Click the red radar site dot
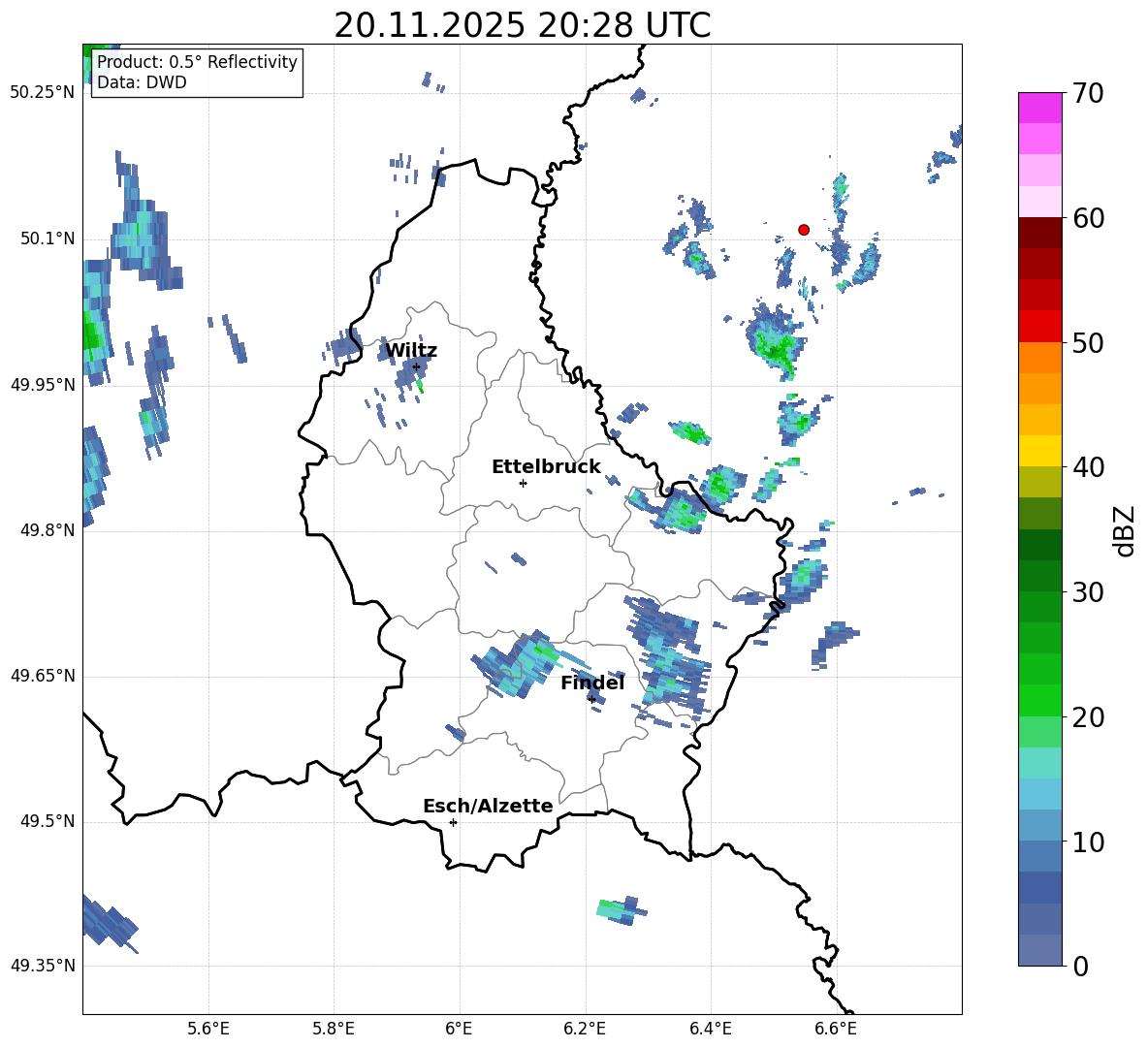Viewport: 1148px width, 1048px height. tap(804, 230)
